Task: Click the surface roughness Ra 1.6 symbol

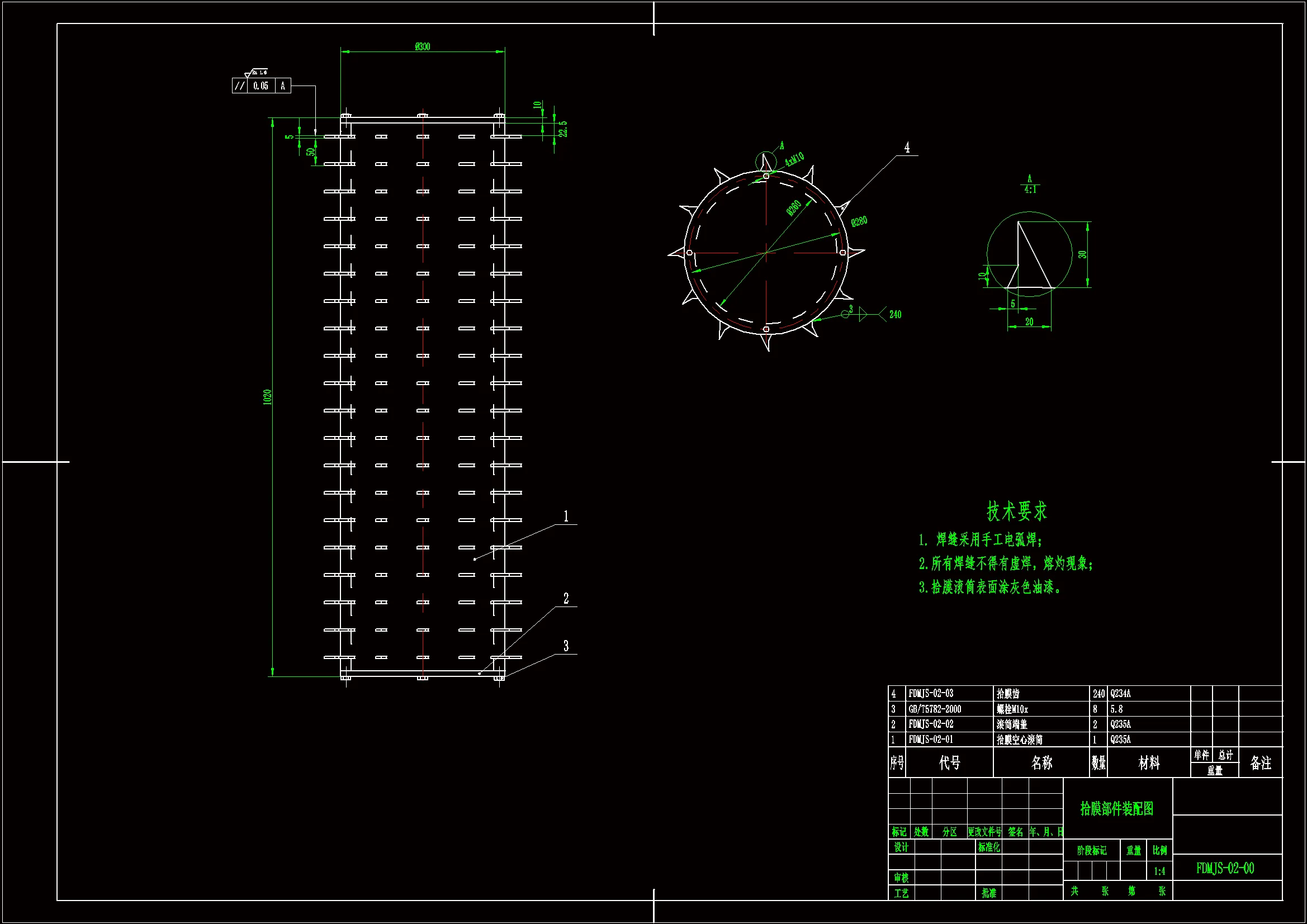Action: tap(255, 73)
